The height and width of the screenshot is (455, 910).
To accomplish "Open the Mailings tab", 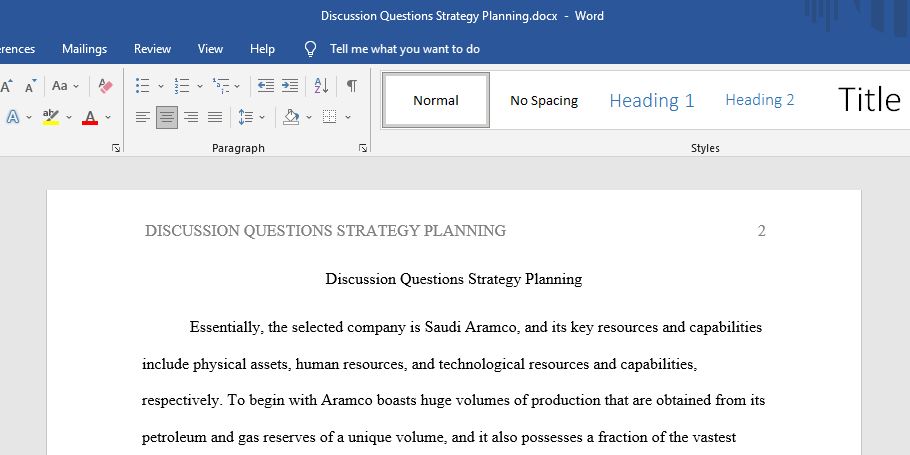I will [85, 49].
